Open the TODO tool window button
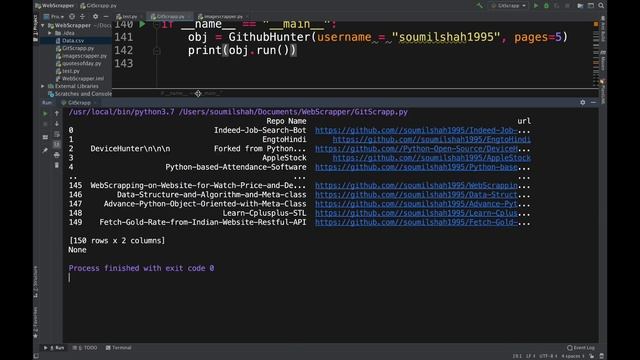This screenshot has width=640, height=360. pyautogui.click(x=85, y=348)
